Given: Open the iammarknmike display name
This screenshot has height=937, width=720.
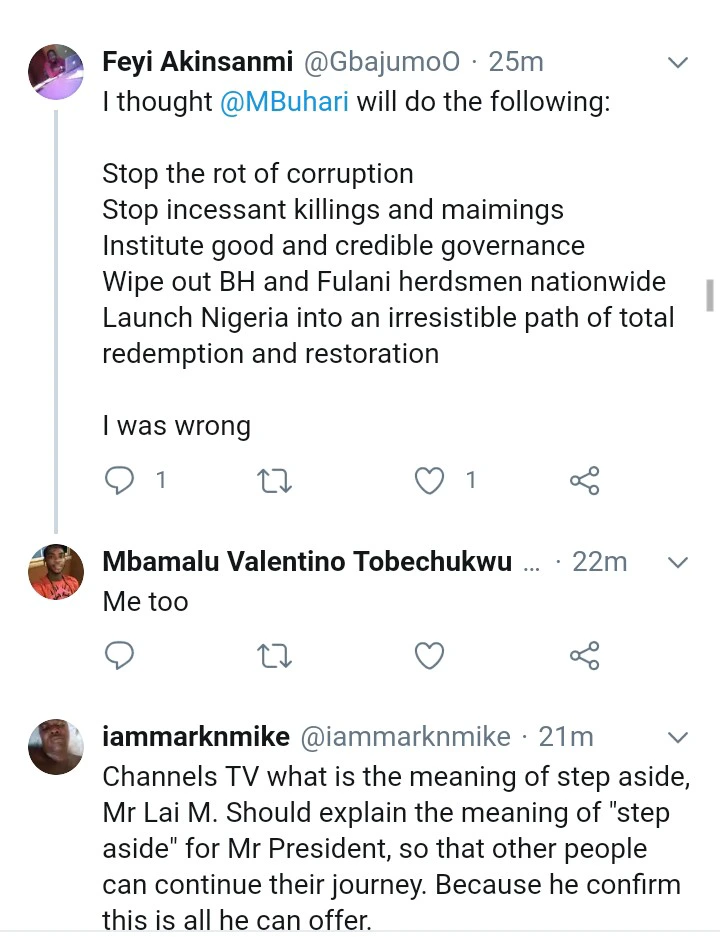Looking at the screenshot, I should point(196,737).
